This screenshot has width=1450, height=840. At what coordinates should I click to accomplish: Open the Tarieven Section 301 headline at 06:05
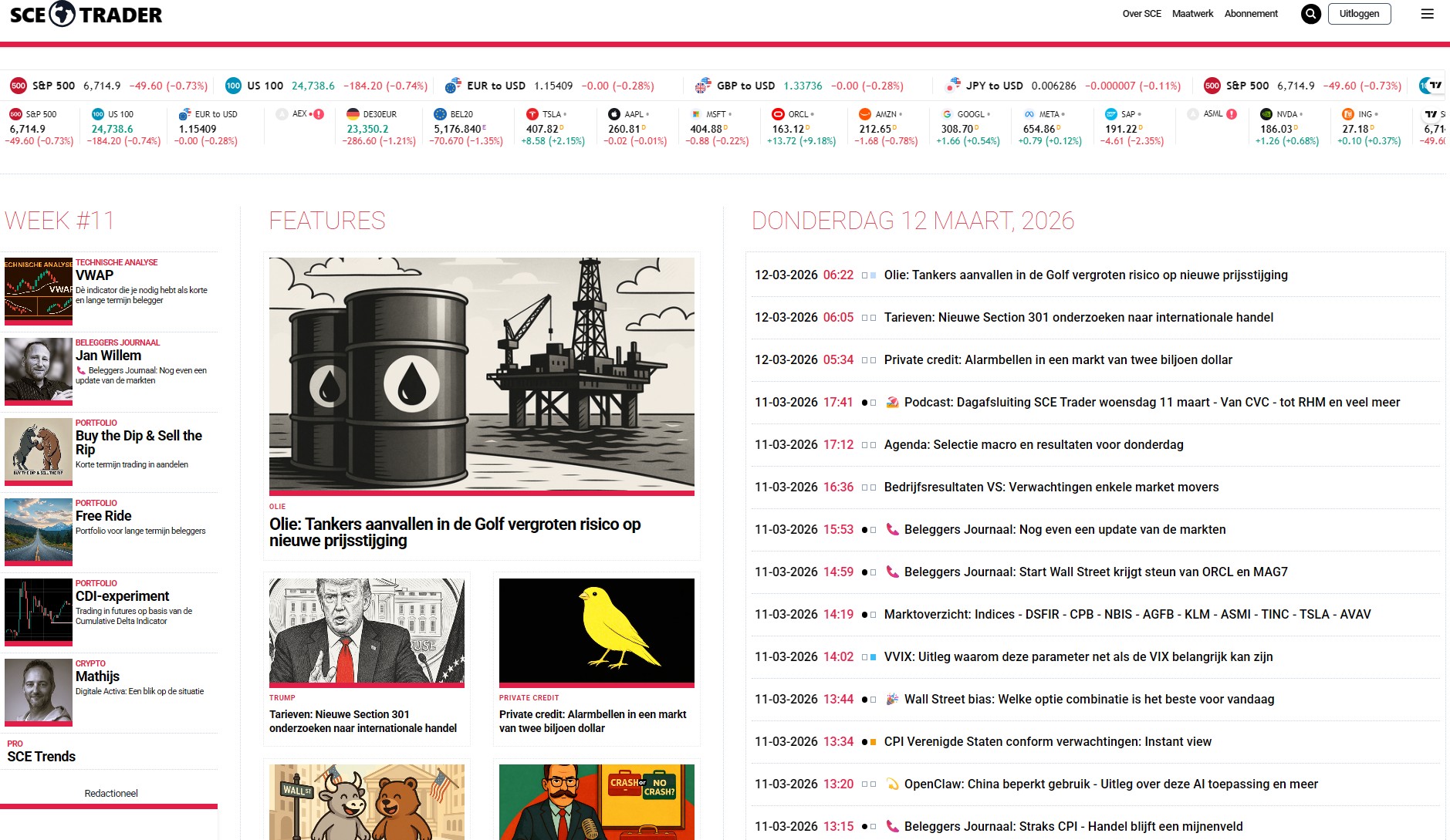(1079, 317)
